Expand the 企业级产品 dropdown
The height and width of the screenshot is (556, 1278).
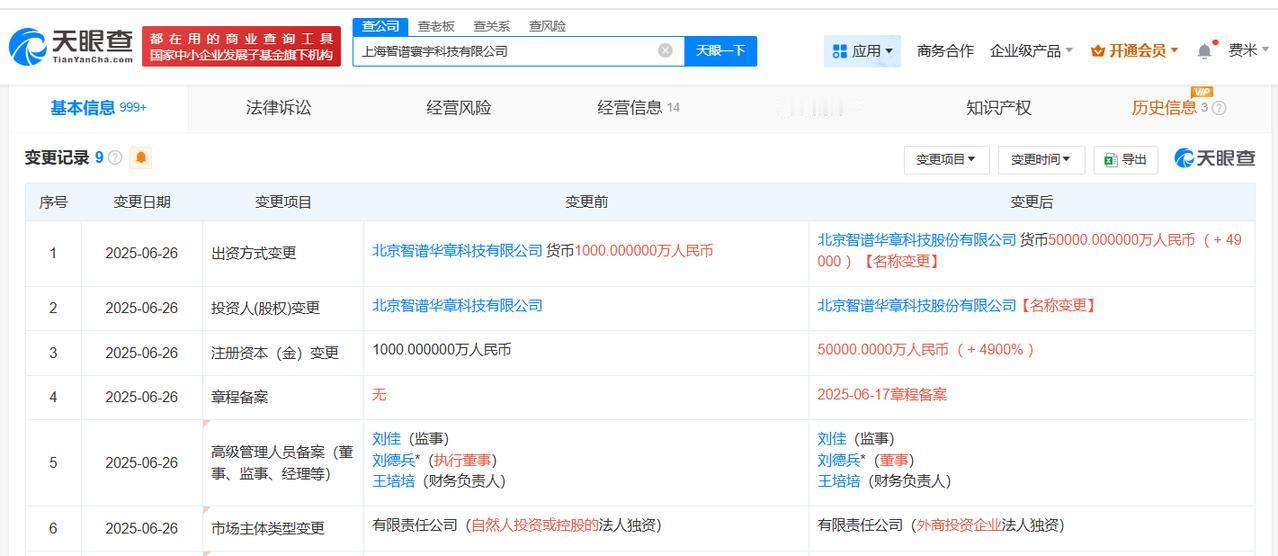1031,51
